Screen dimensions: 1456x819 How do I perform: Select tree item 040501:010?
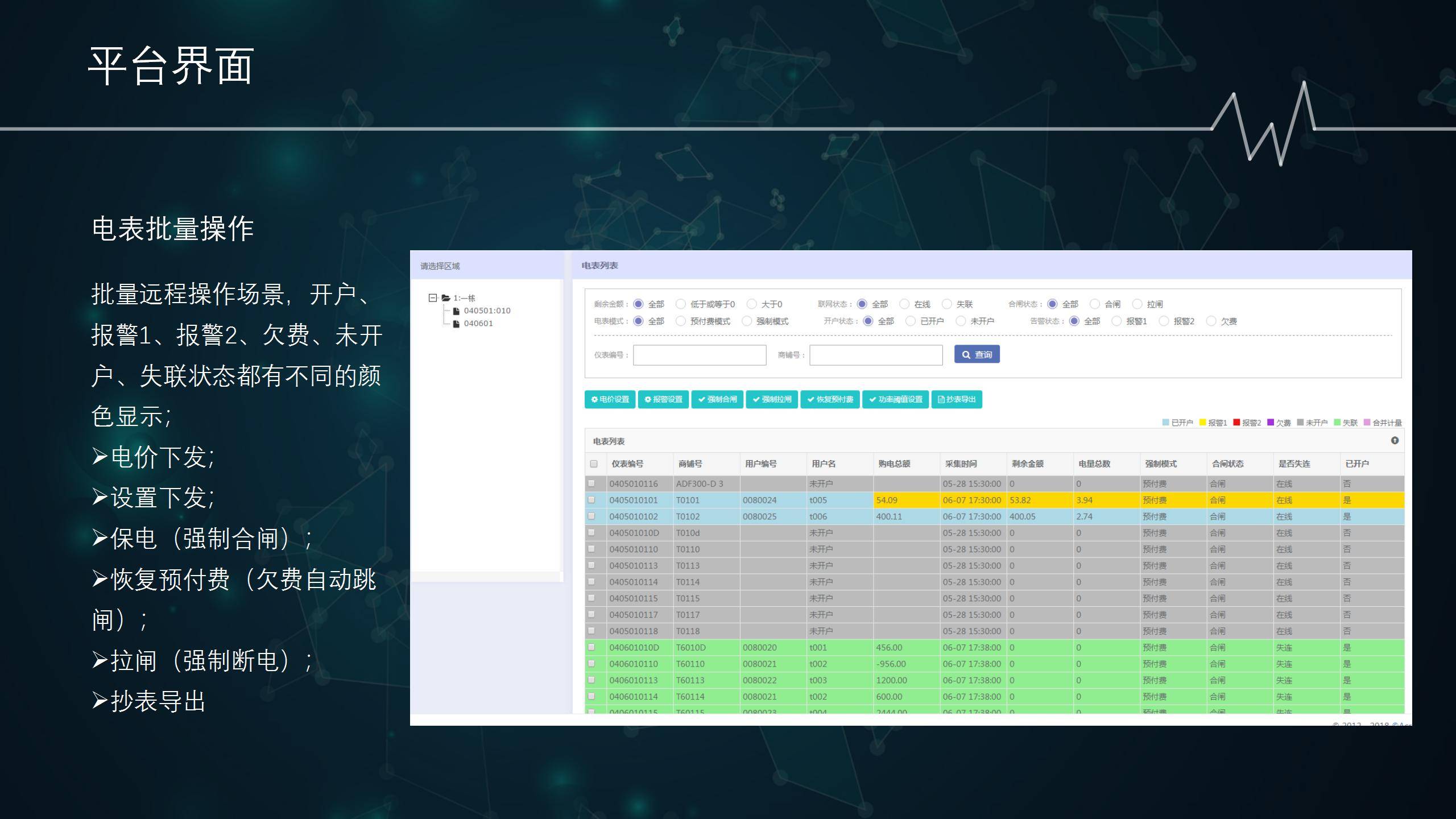tap(486, 311)
